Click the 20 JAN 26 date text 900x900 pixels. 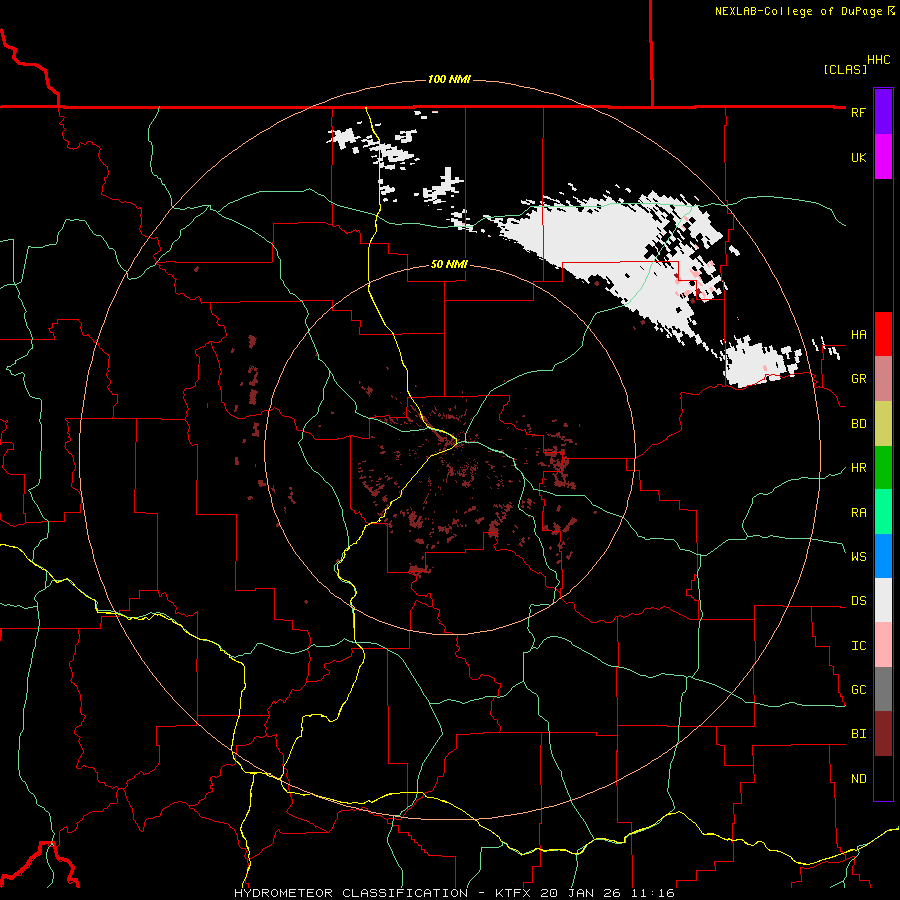point(581,893)
